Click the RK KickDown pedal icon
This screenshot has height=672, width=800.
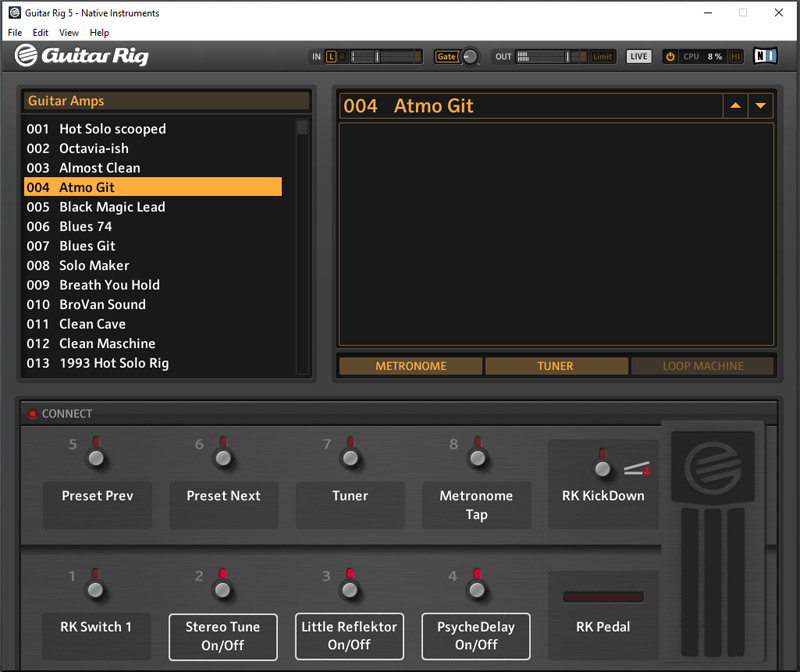636,467
